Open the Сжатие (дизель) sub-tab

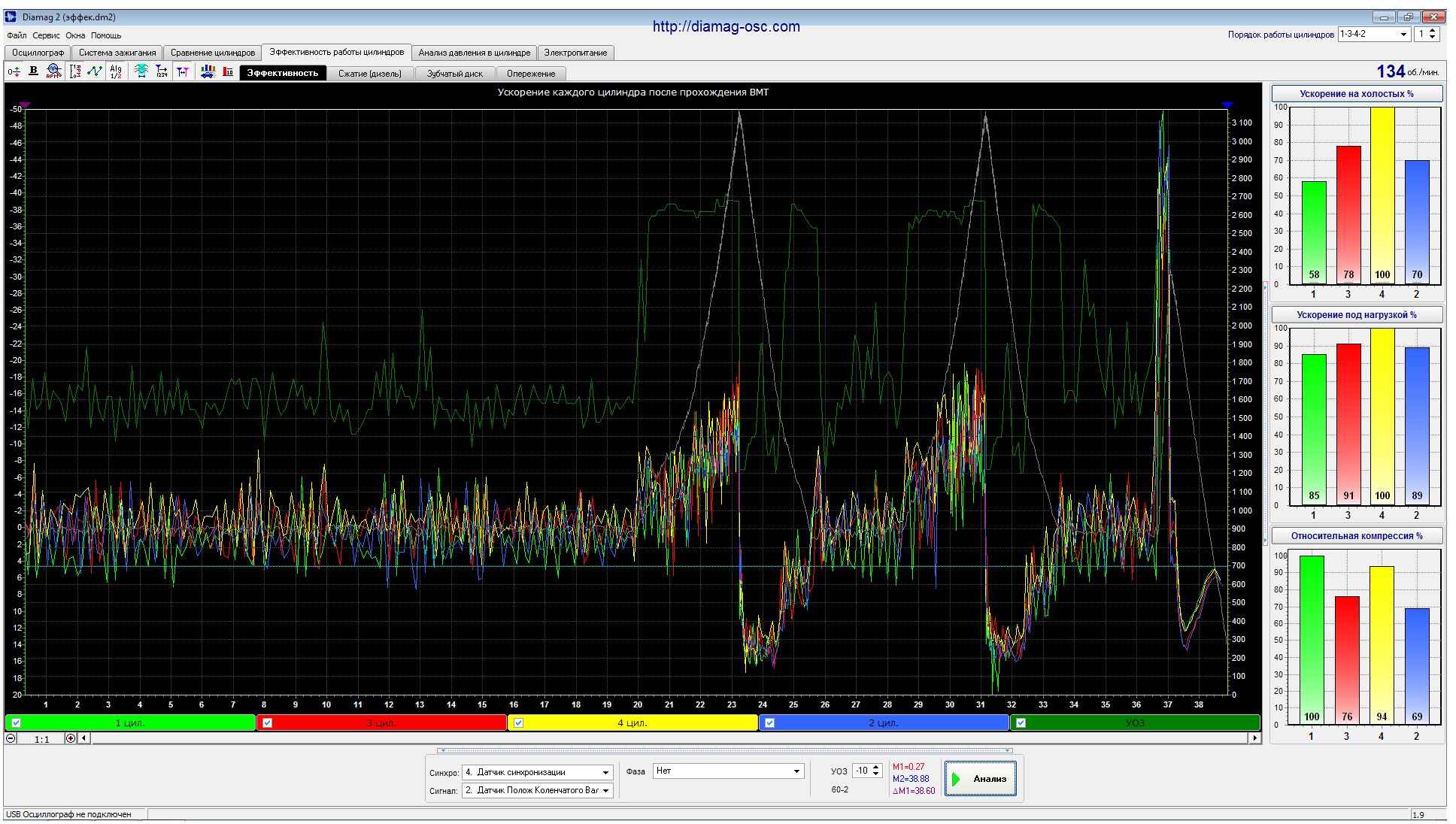tap(370, 74)
